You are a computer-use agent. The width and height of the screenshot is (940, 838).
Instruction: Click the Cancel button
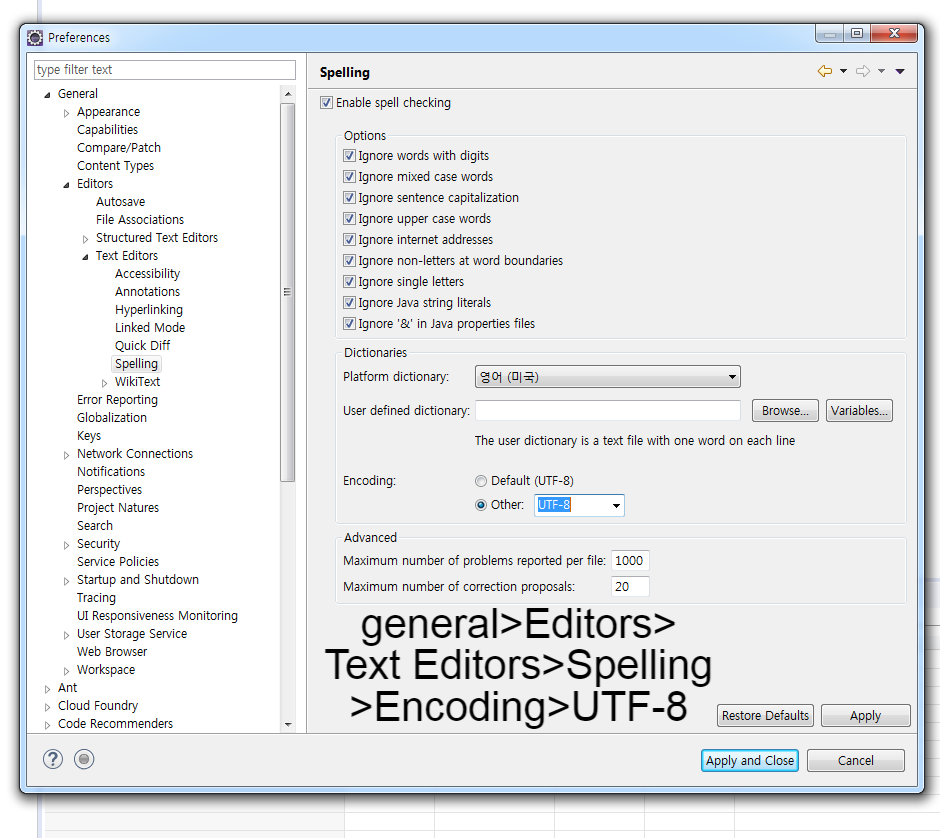click(855, 760)
